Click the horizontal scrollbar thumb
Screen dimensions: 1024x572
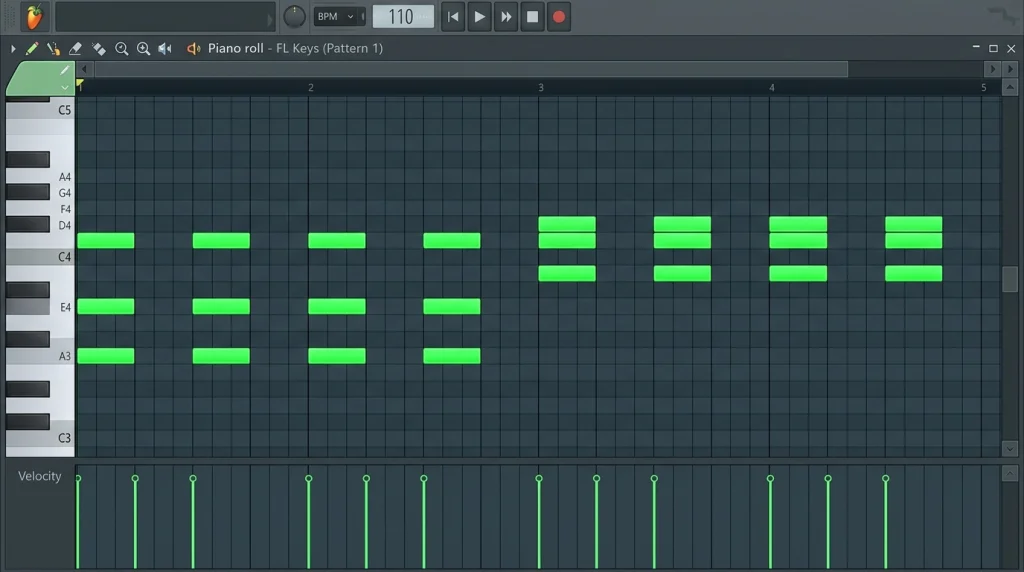(x=470, y=69)
